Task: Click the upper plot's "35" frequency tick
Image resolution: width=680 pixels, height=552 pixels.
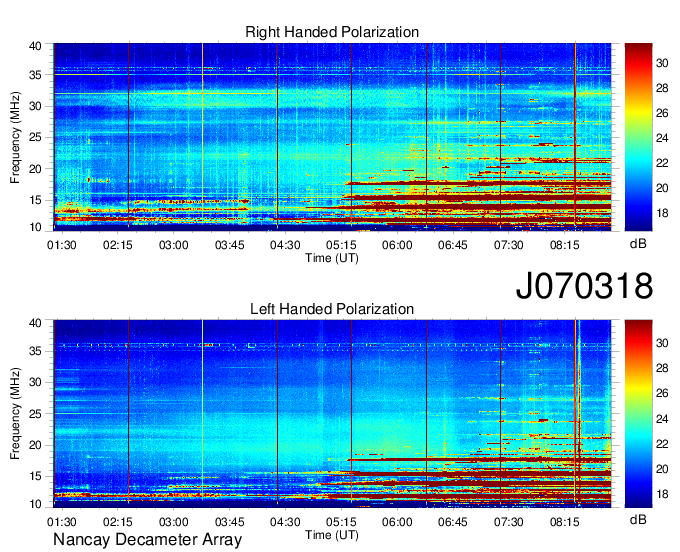Action: pyautogui.click(x=35, y=75)
